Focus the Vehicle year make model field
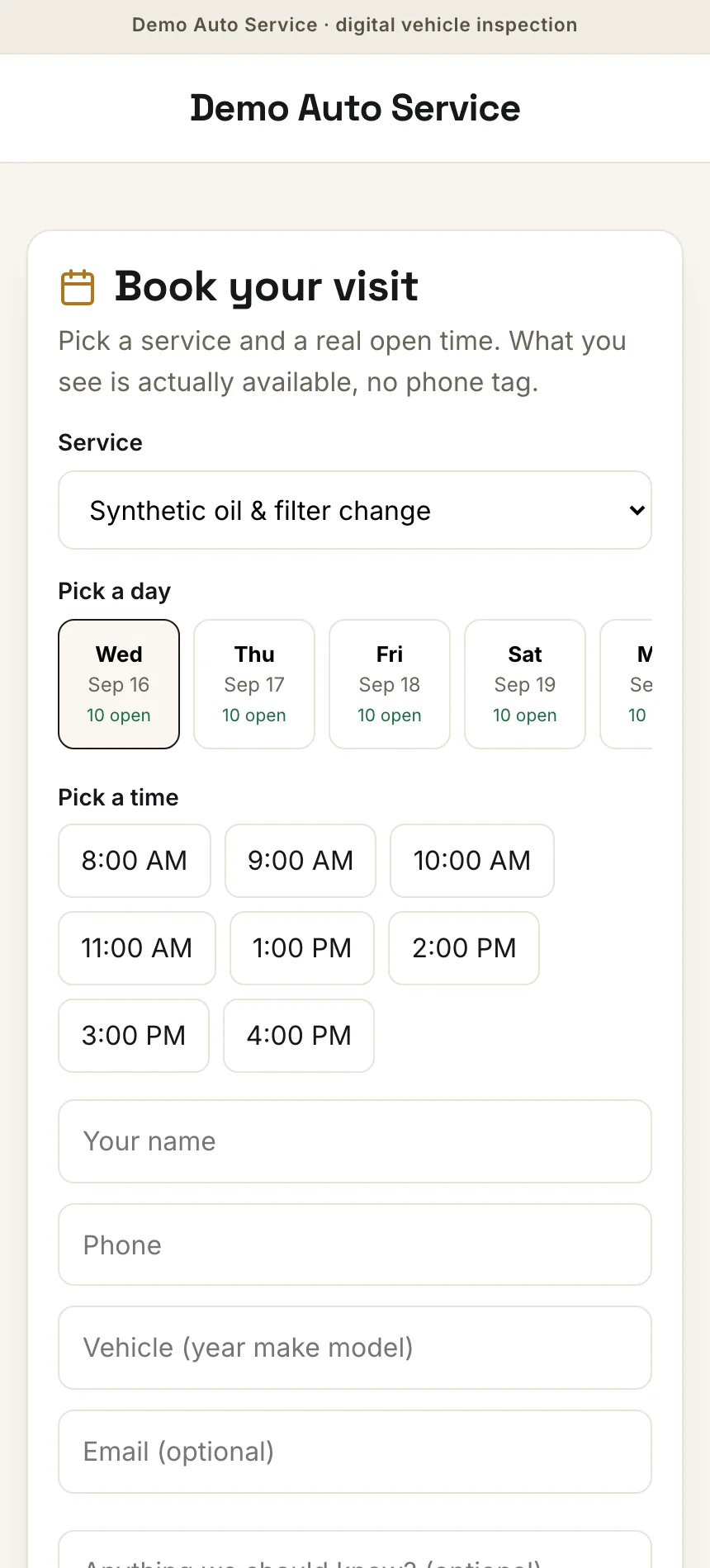This screenshot has width=710, height=1568. tap(355, 1348)
